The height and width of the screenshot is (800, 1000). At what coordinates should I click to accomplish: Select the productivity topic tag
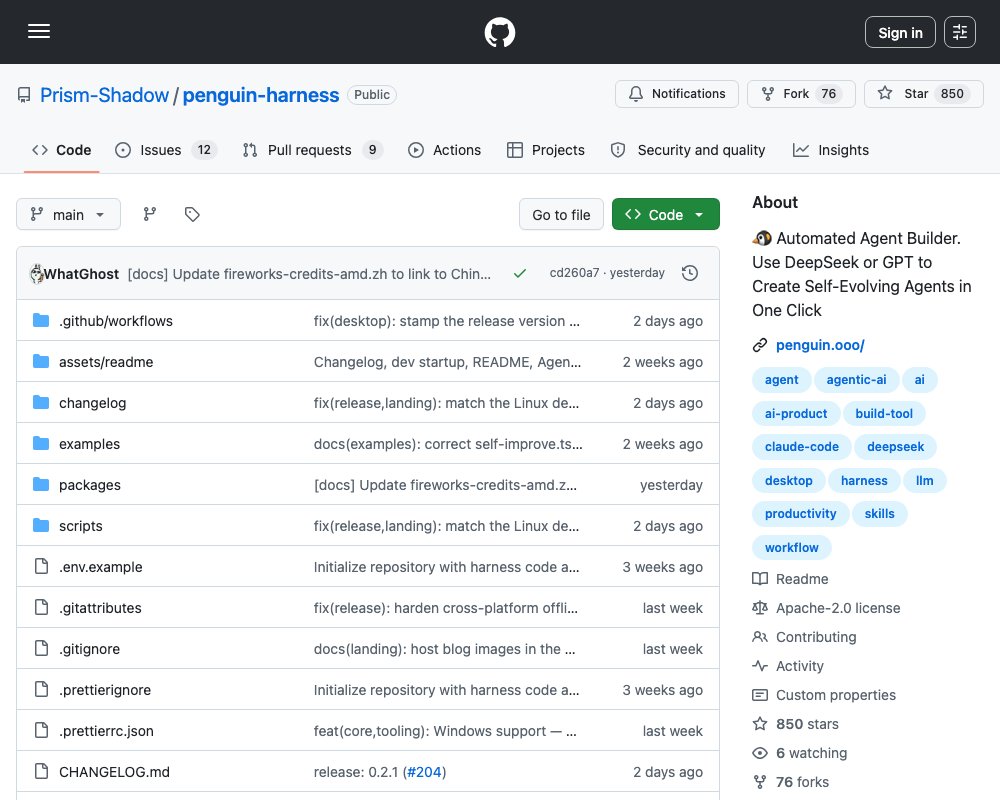800,514
